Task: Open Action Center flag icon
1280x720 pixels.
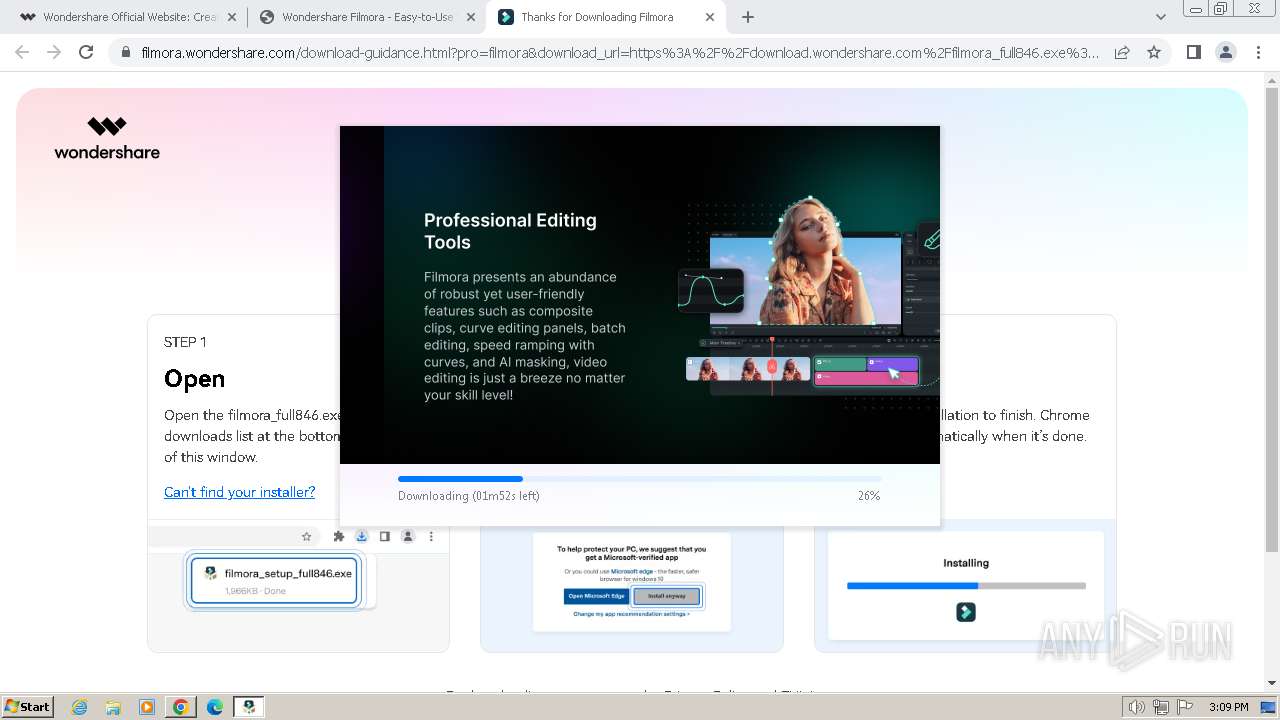Action: click(x=1185, y=707)
